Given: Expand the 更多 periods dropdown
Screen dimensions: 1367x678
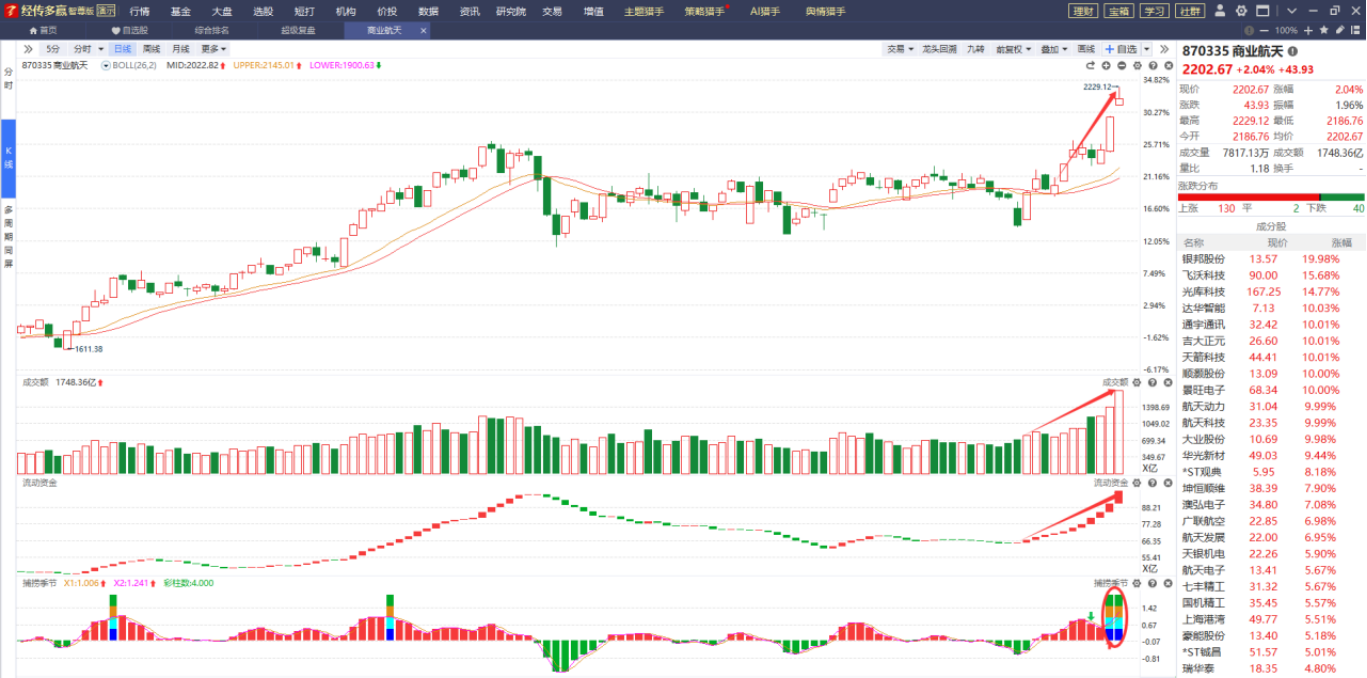Looking at the screenshot, I should click(213, 49).
